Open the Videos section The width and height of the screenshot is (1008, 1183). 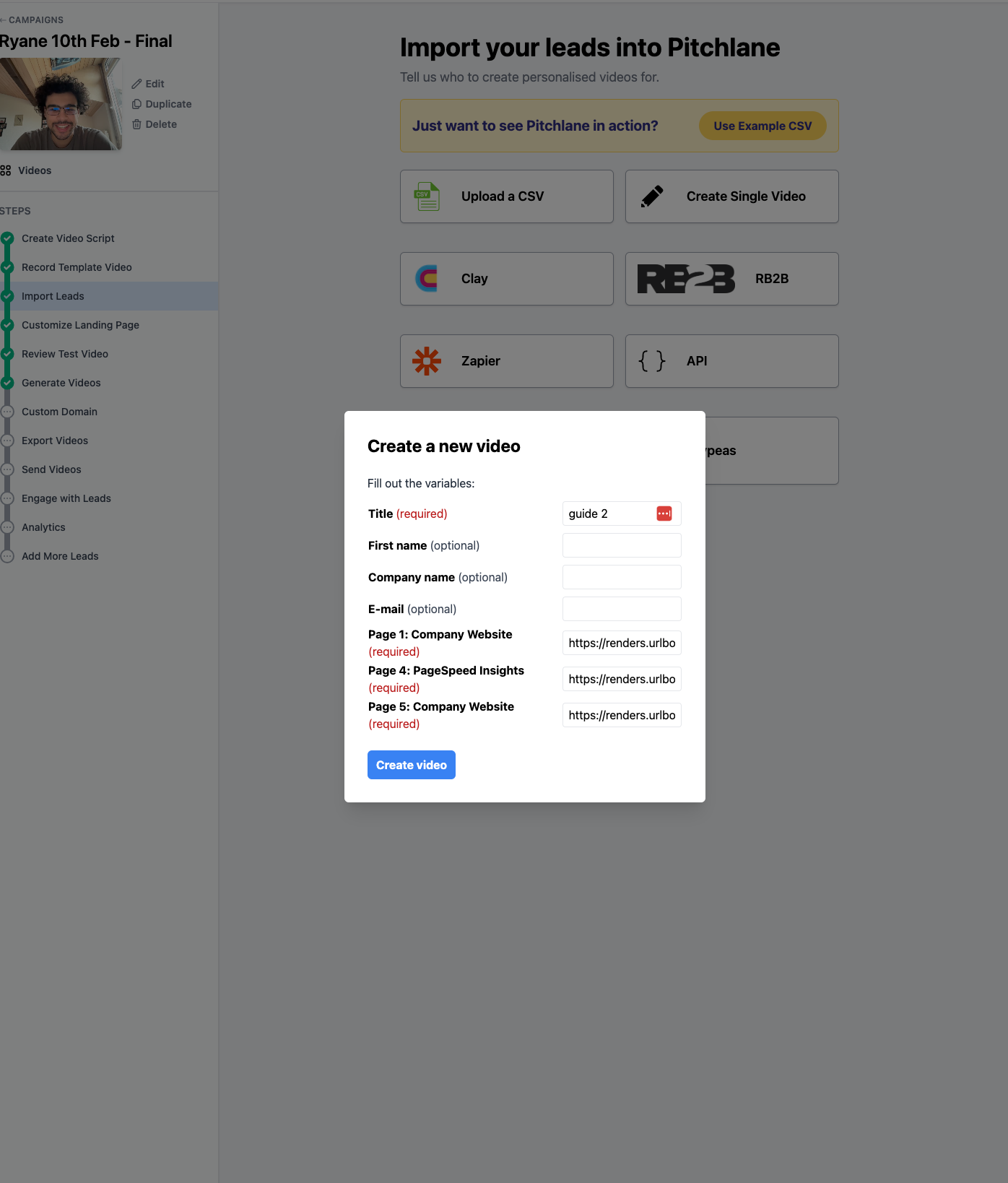[x=27, y=170]
